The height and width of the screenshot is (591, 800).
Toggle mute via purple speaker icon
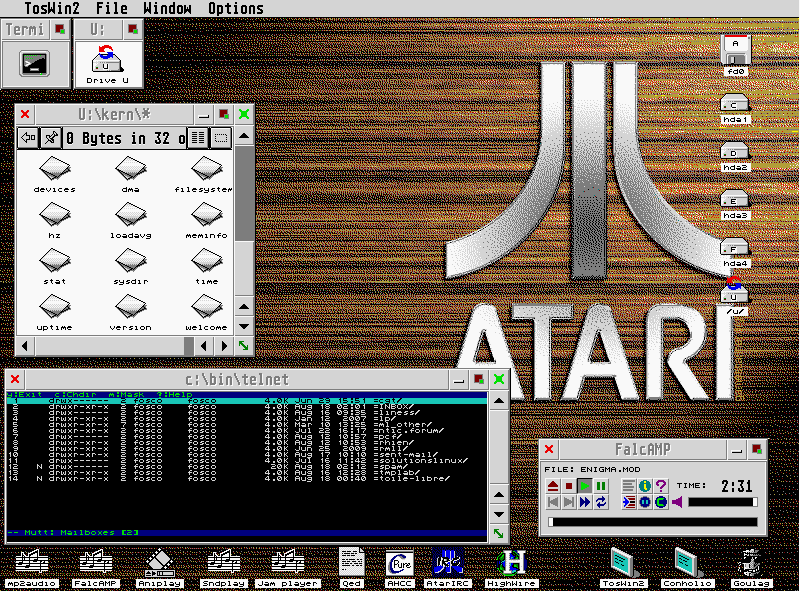click(x=677, y=502)
